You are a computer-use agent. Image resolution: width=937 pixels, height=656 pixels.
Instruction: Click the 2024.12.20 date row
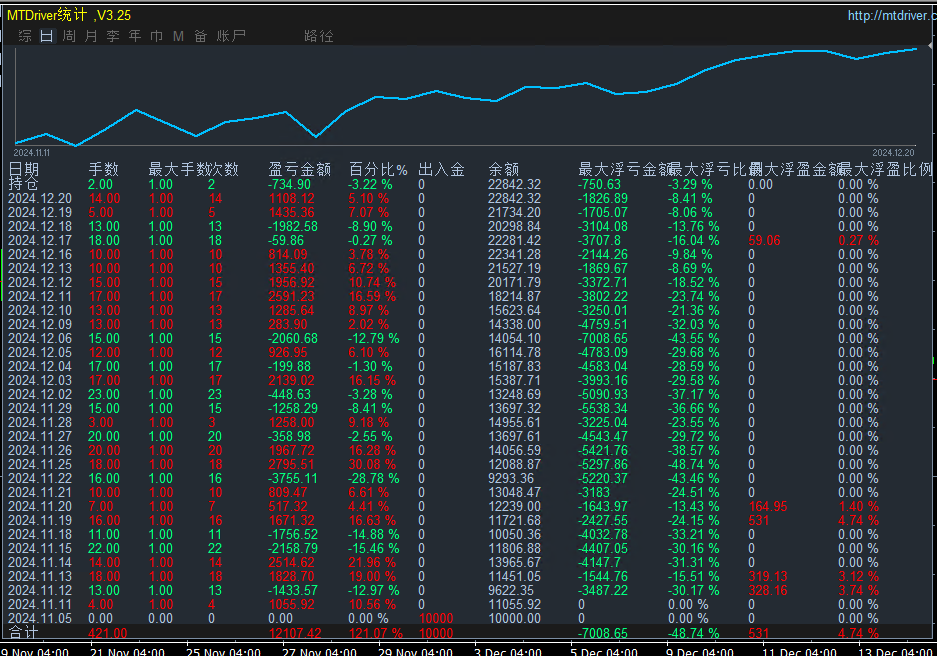pyautogui.click(x=38, y=197)
